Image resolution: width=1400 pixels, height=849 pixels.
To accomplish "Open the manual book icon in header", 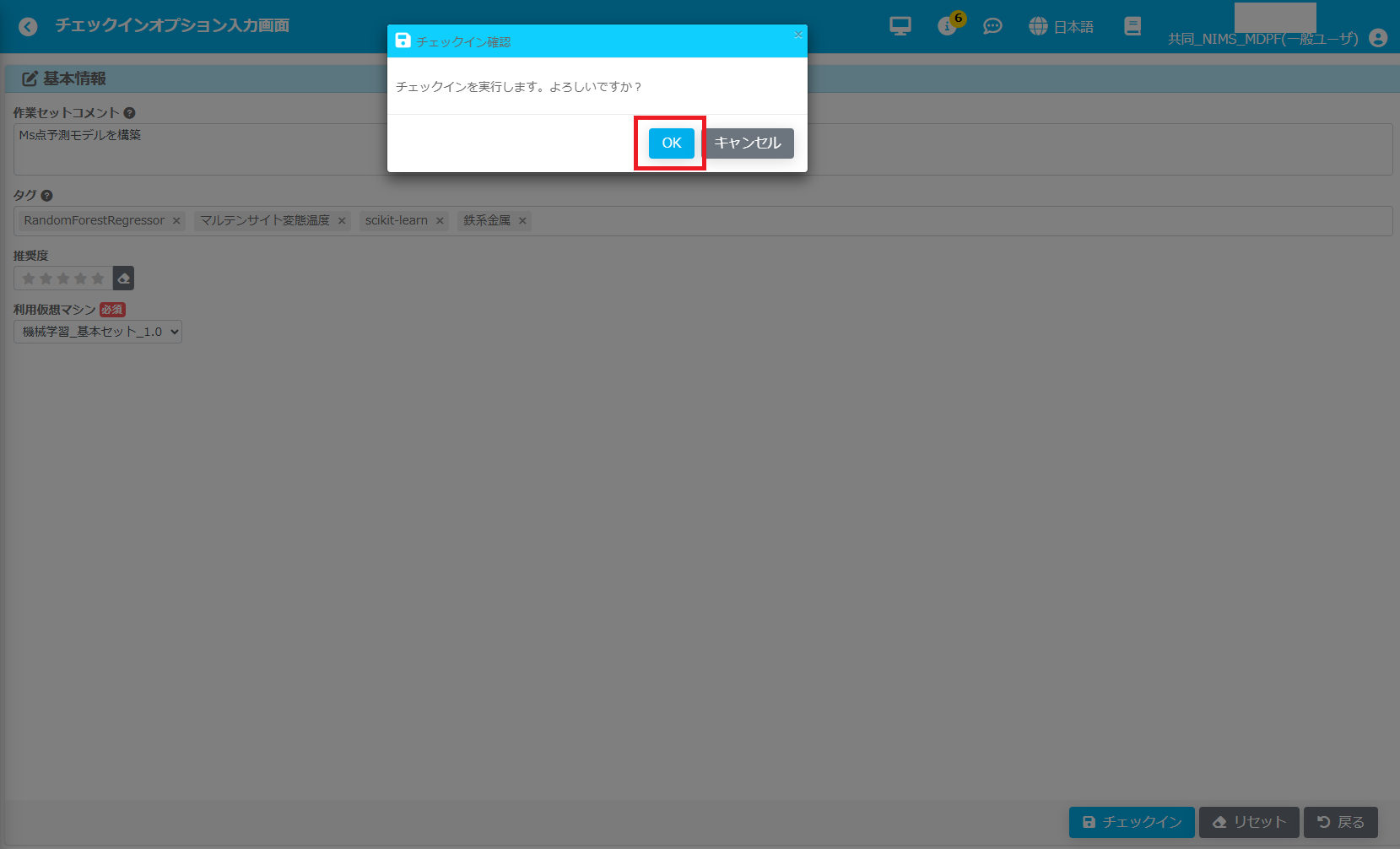I will (1132, 26).
